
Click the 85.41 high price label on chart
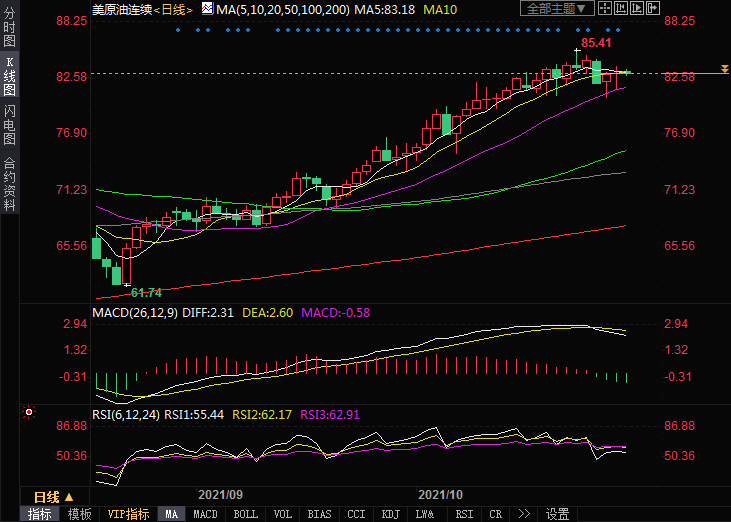click(x=597, y=43)
